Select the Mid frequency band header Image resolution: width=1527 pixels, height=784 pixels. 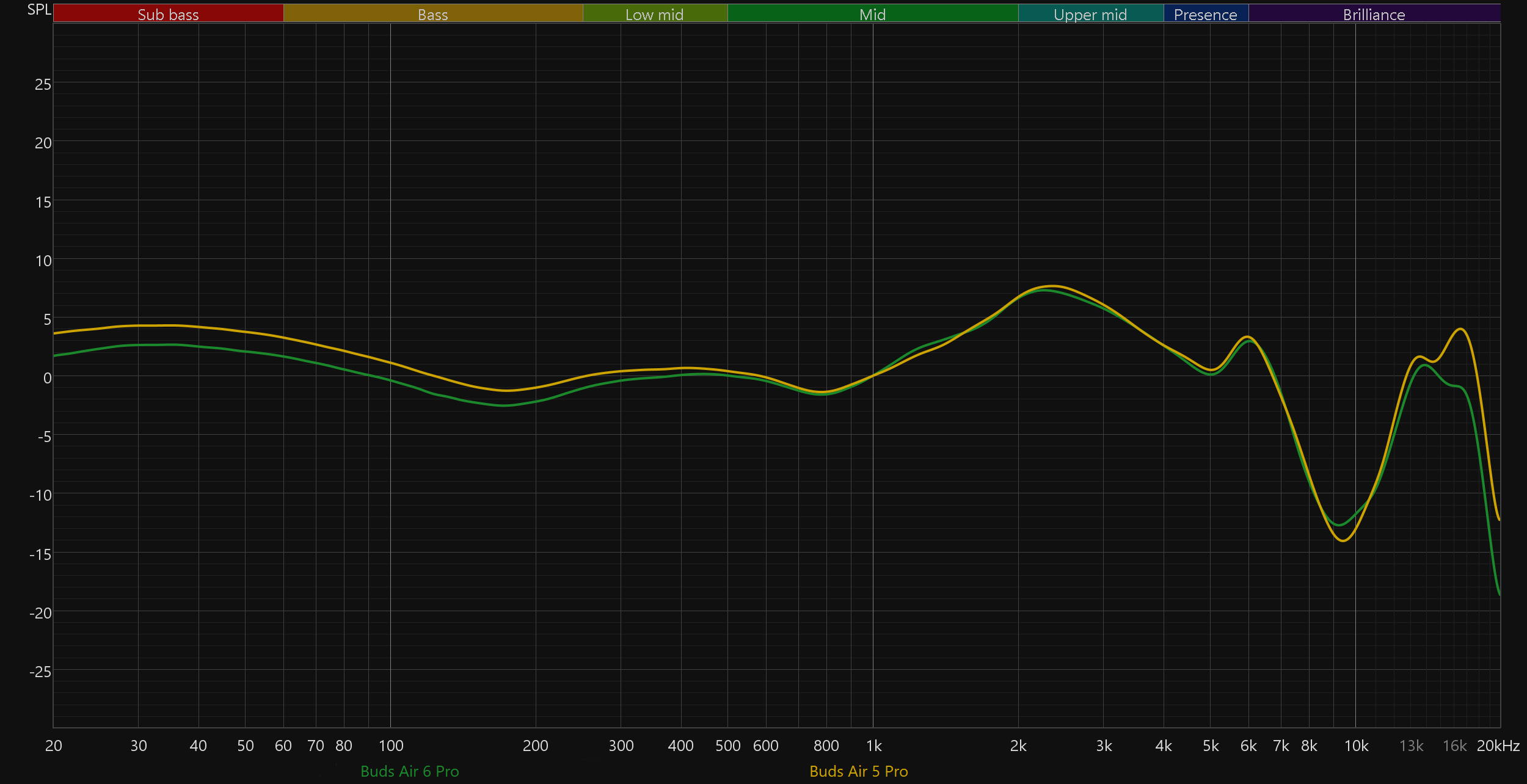(x=872, y=14)
